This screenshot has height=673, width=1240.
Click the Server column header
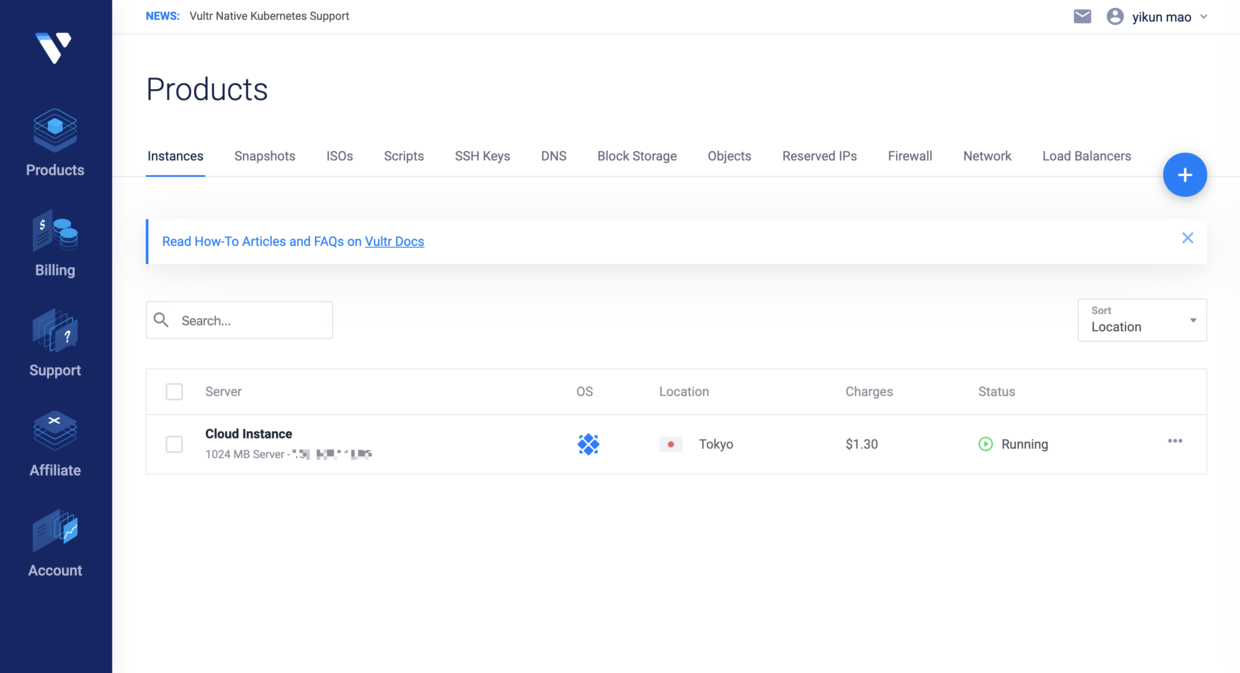click(223, 391)
